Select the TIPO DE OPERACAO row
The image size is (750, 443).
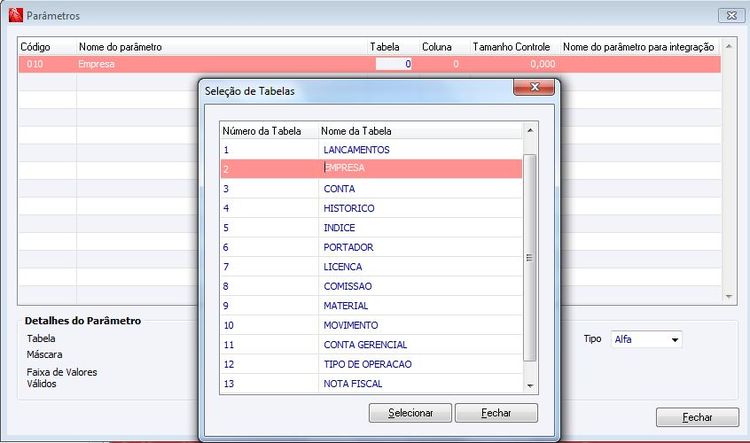[x=371, y=364]
